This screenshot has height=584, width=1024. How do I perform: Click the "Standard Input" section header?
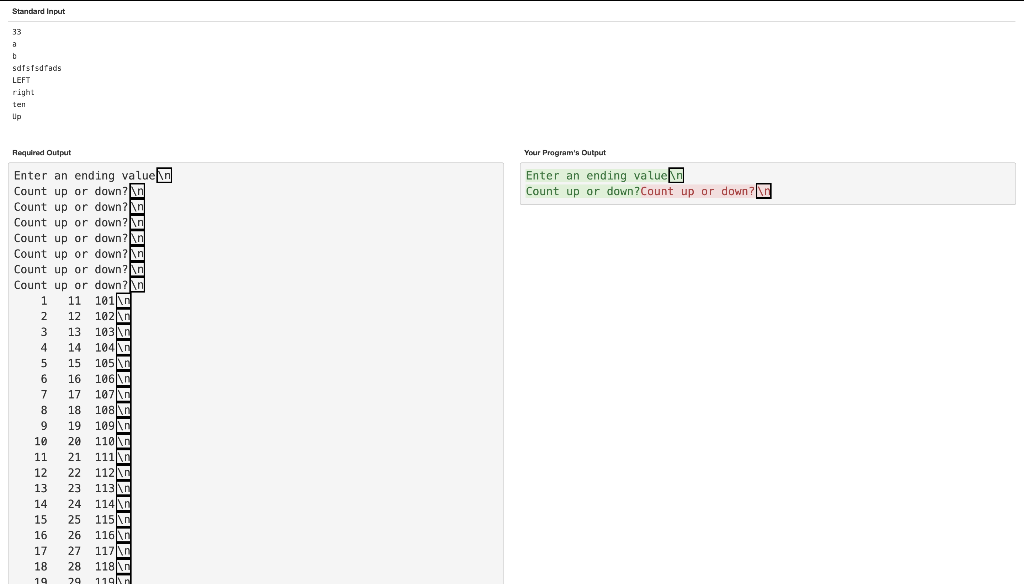[38, 11]
